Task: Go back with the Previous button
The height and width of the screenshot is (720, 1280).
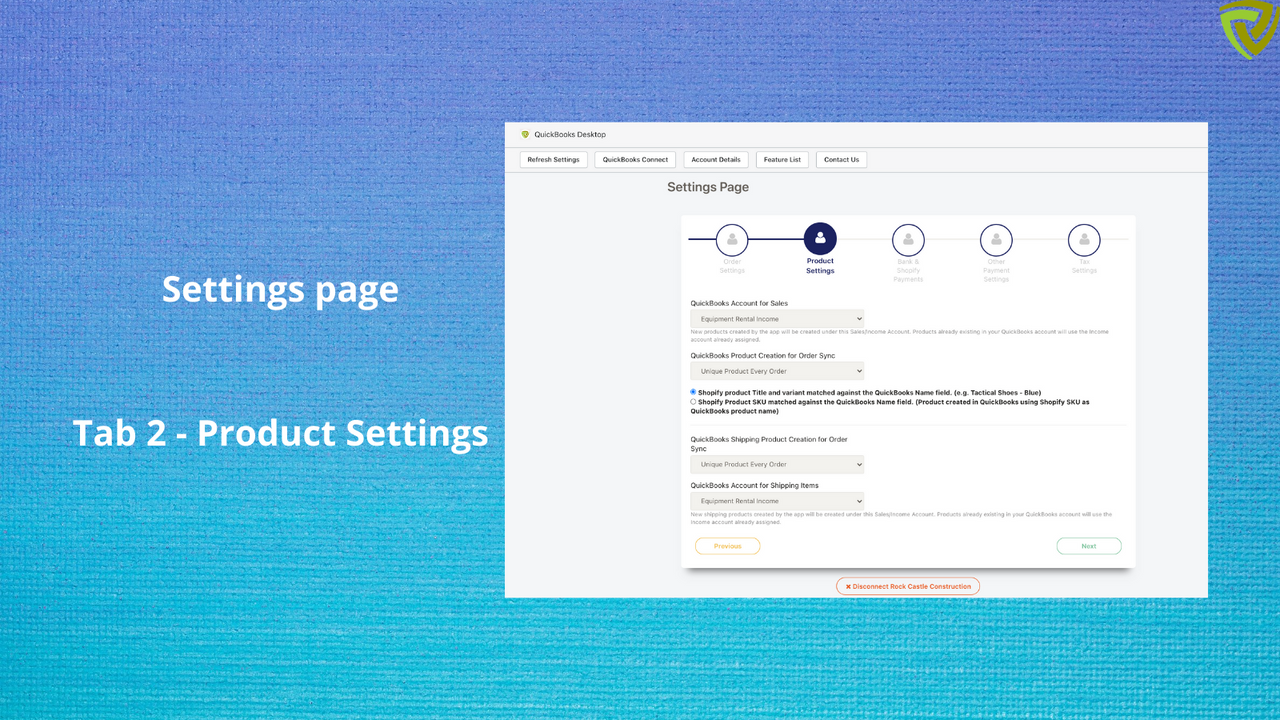Action: pos(728,546)
